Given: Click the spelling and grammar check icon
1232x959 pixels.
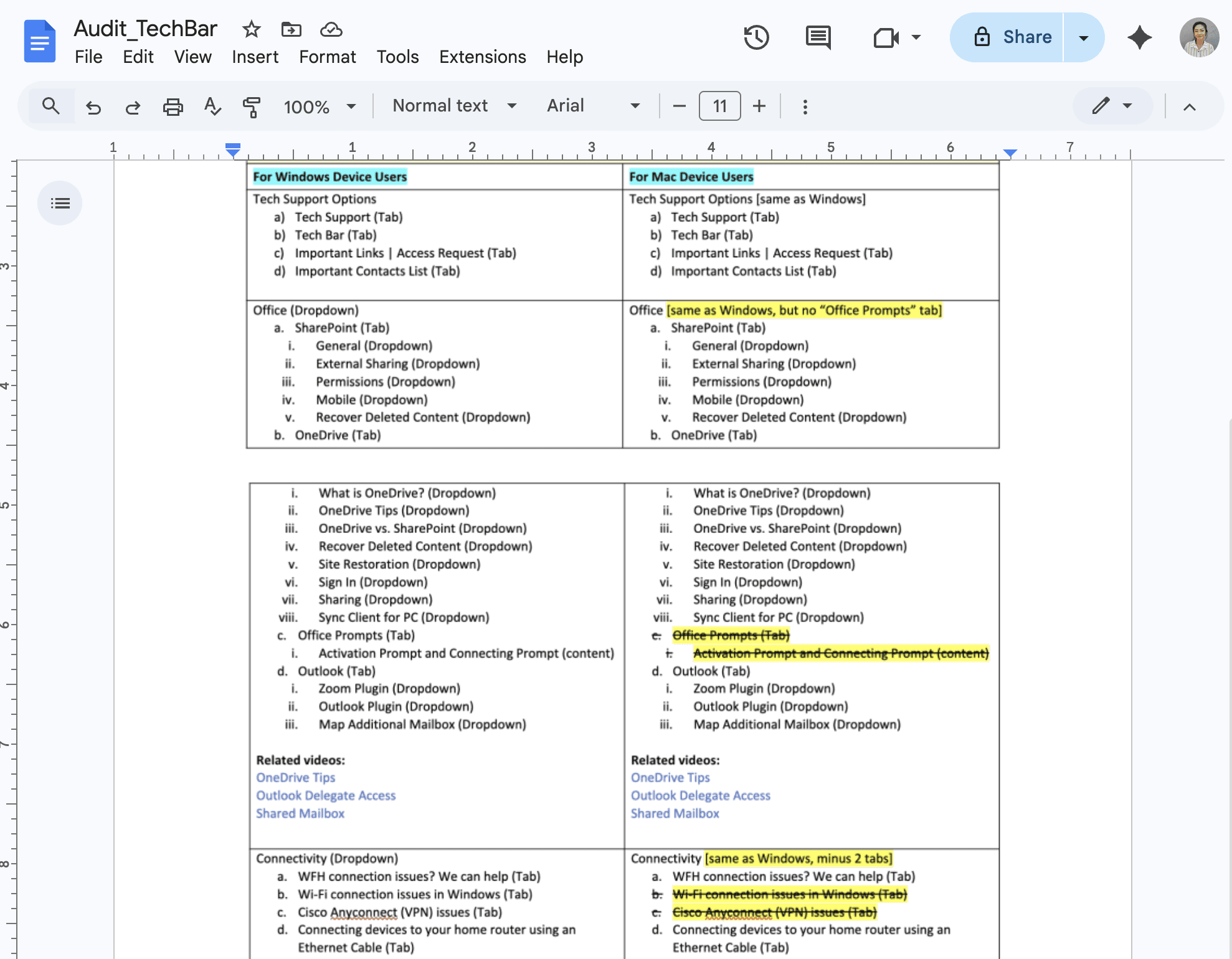Looking at the screenshot, I should coord(212,106).
